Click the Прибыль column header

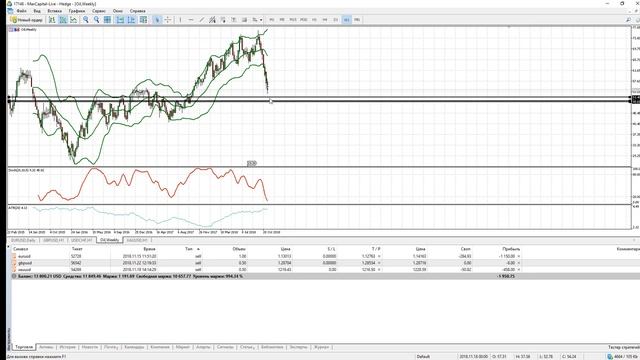tap(511, 249)
